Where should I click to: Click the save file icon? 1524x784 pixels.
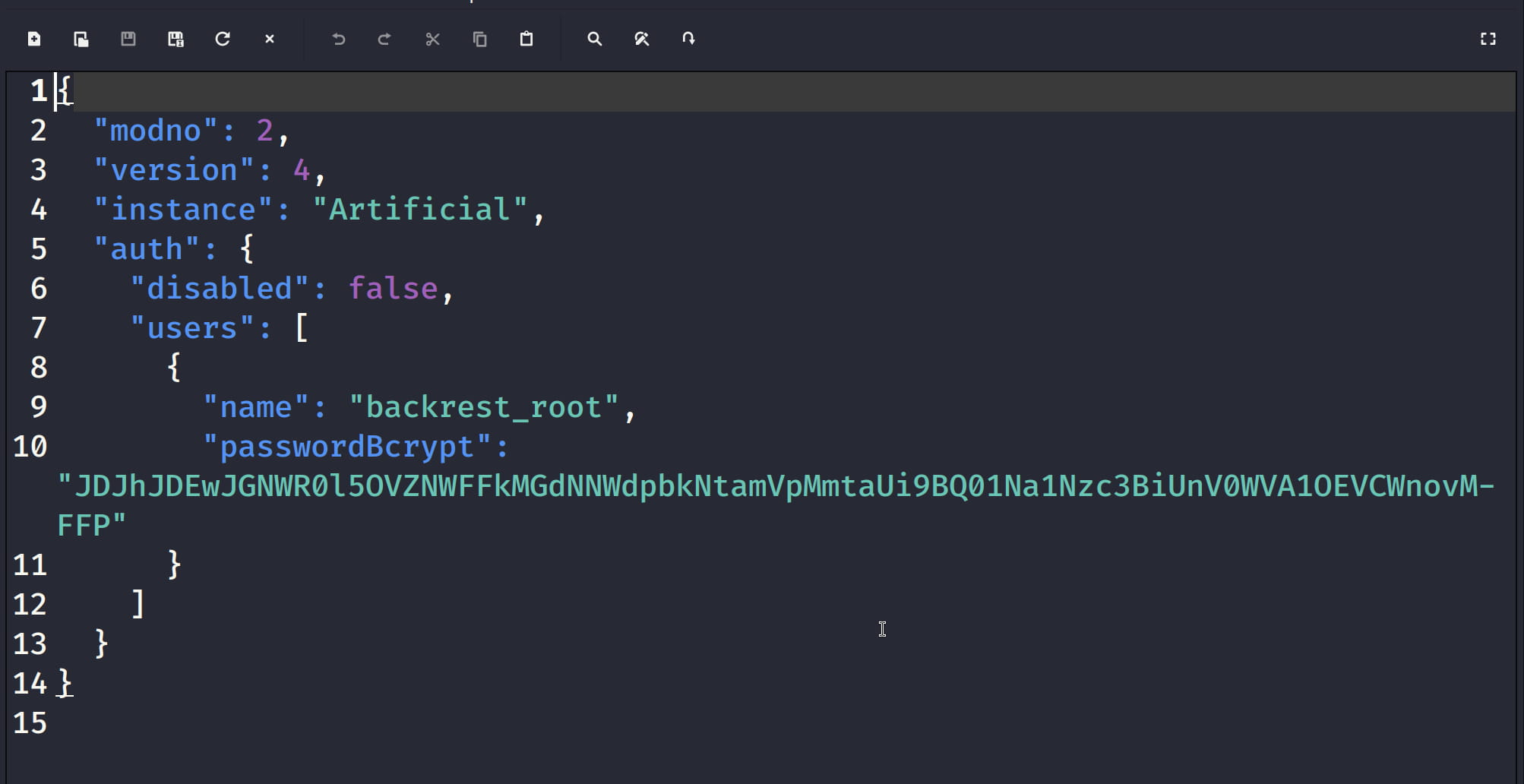(x=128, y=39)
